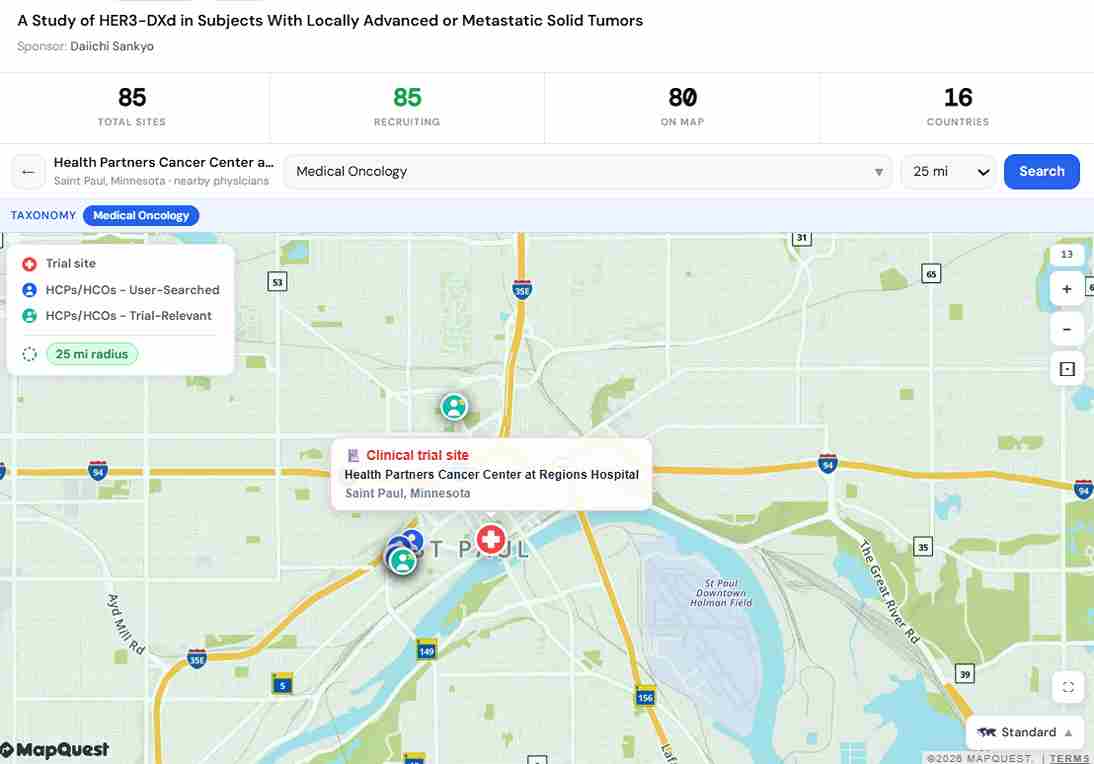Image resolution: width=1094 pixels, height=764 pixels.
Task: Click the Medical Oncology taxonomy chip
Action: click(141, 216)
